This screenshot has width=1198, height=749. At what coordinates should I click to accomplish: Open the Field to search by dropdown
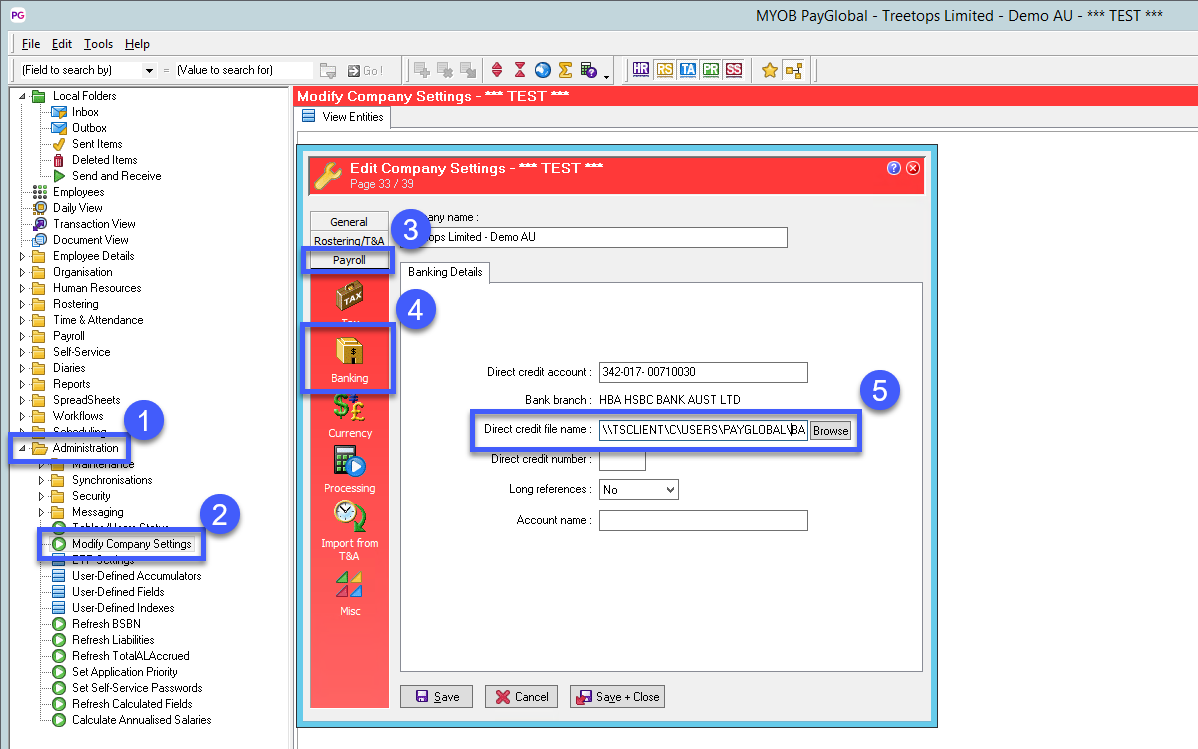(x=88, y=70)
